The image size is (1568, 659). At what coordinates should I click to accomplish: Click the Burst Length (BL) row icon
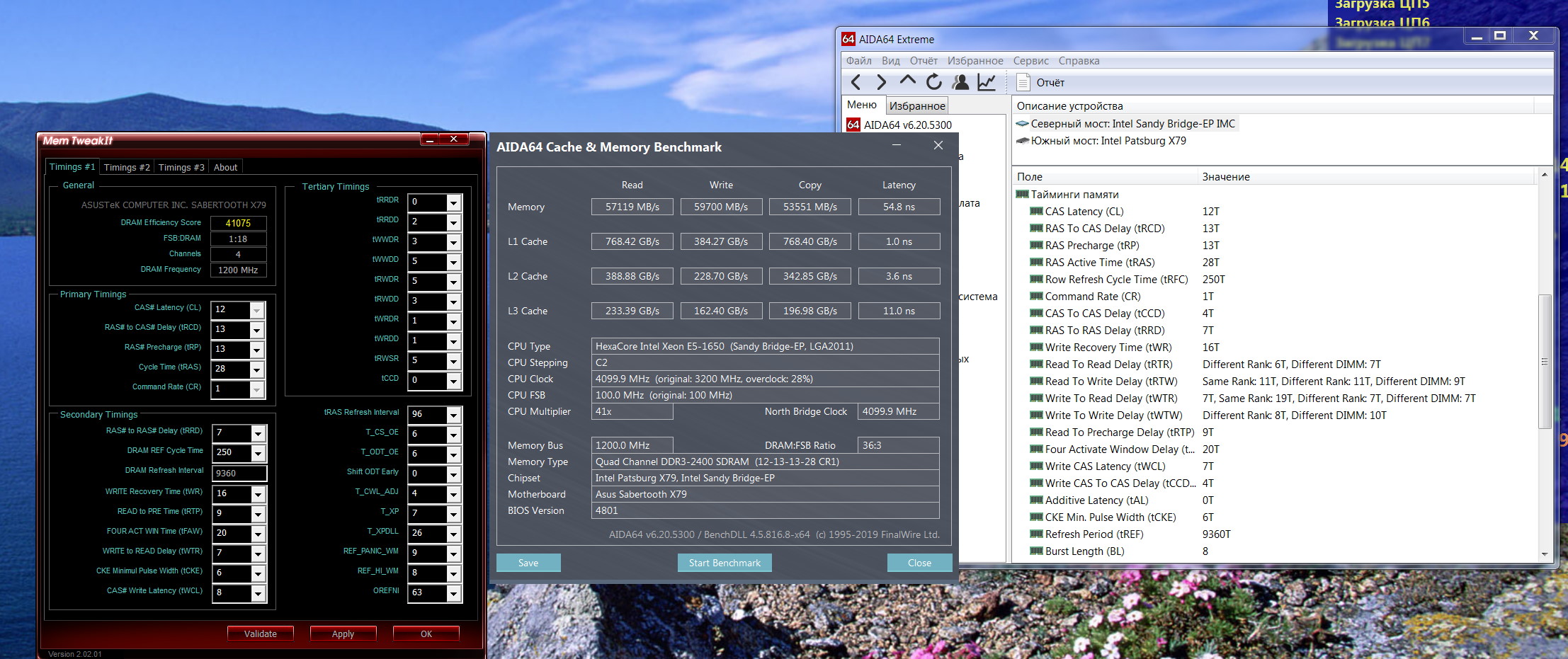point(1036,551)
